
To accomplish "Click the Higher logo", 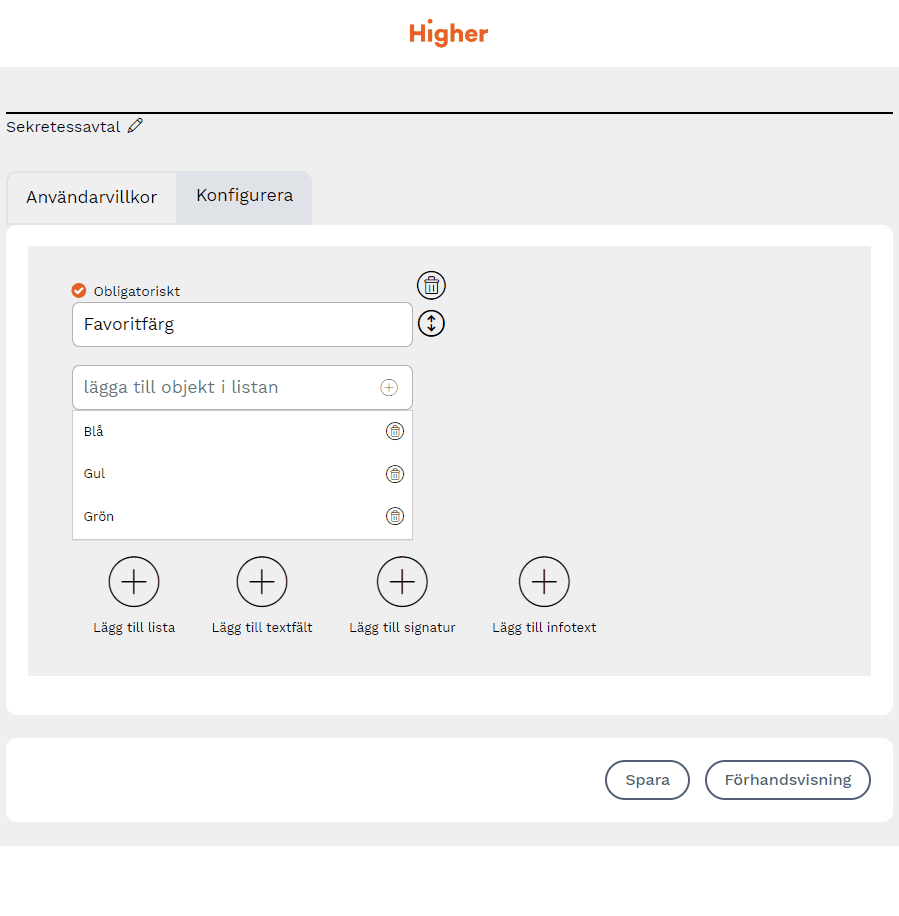I will [449, 34].
